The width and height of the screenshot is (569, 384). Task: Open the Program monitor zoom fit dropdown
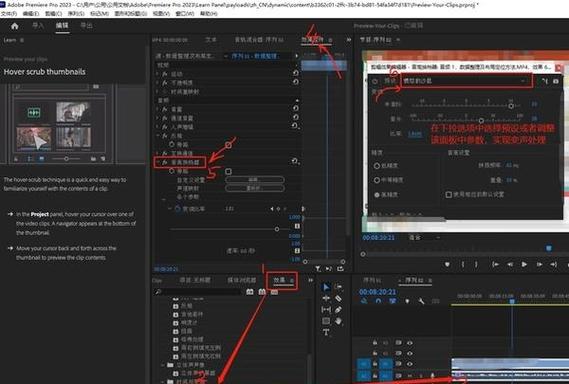[425, 237]
